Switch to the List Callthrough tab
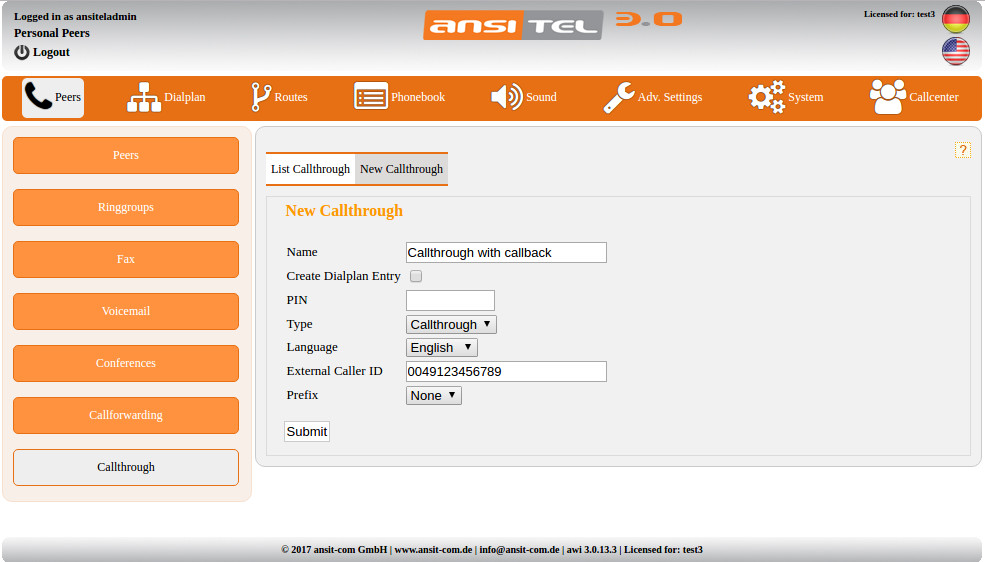This screenshot has width=985, height=562. 310,169
